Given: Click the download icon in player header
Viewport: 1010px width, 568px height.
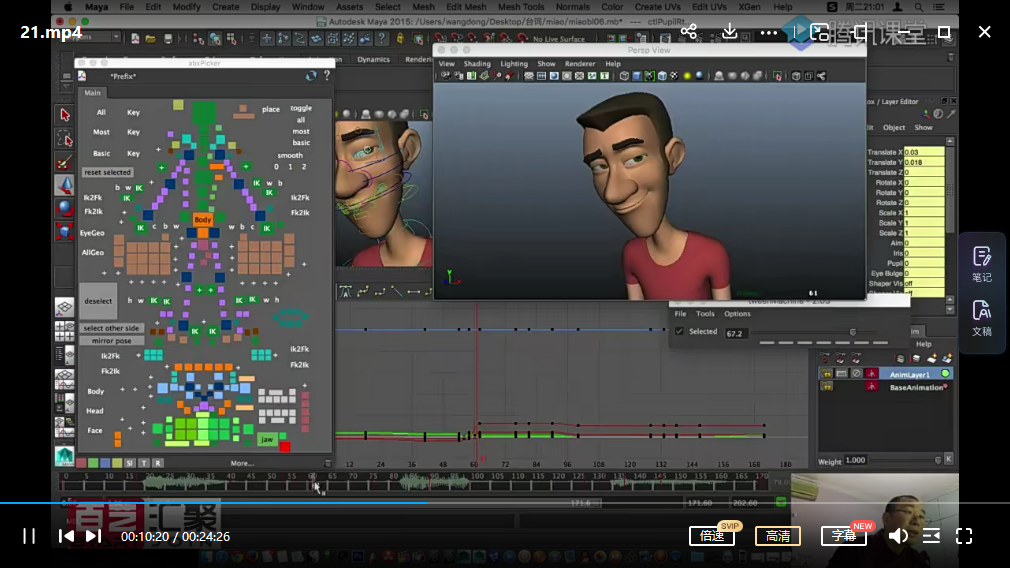Looking at the screenshot, I should pyautogui.click(x=729, y=31).
